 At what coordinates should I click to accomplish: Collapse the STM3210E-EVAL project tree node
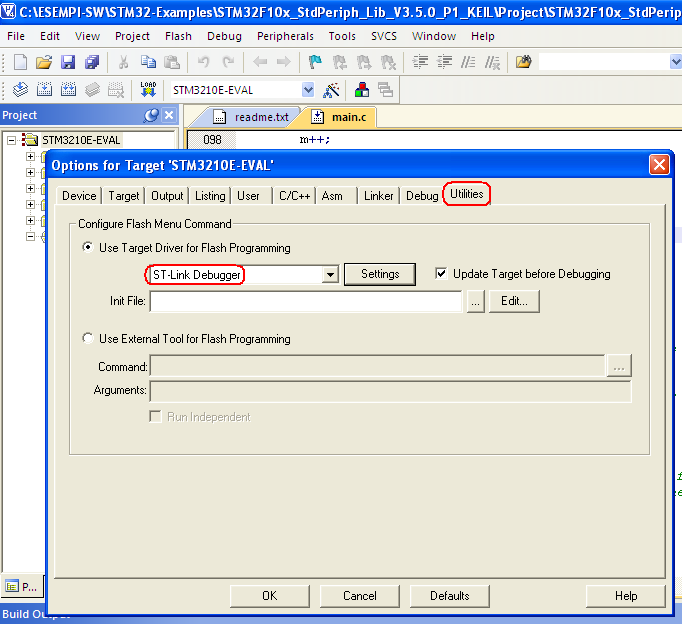point(12,140)
